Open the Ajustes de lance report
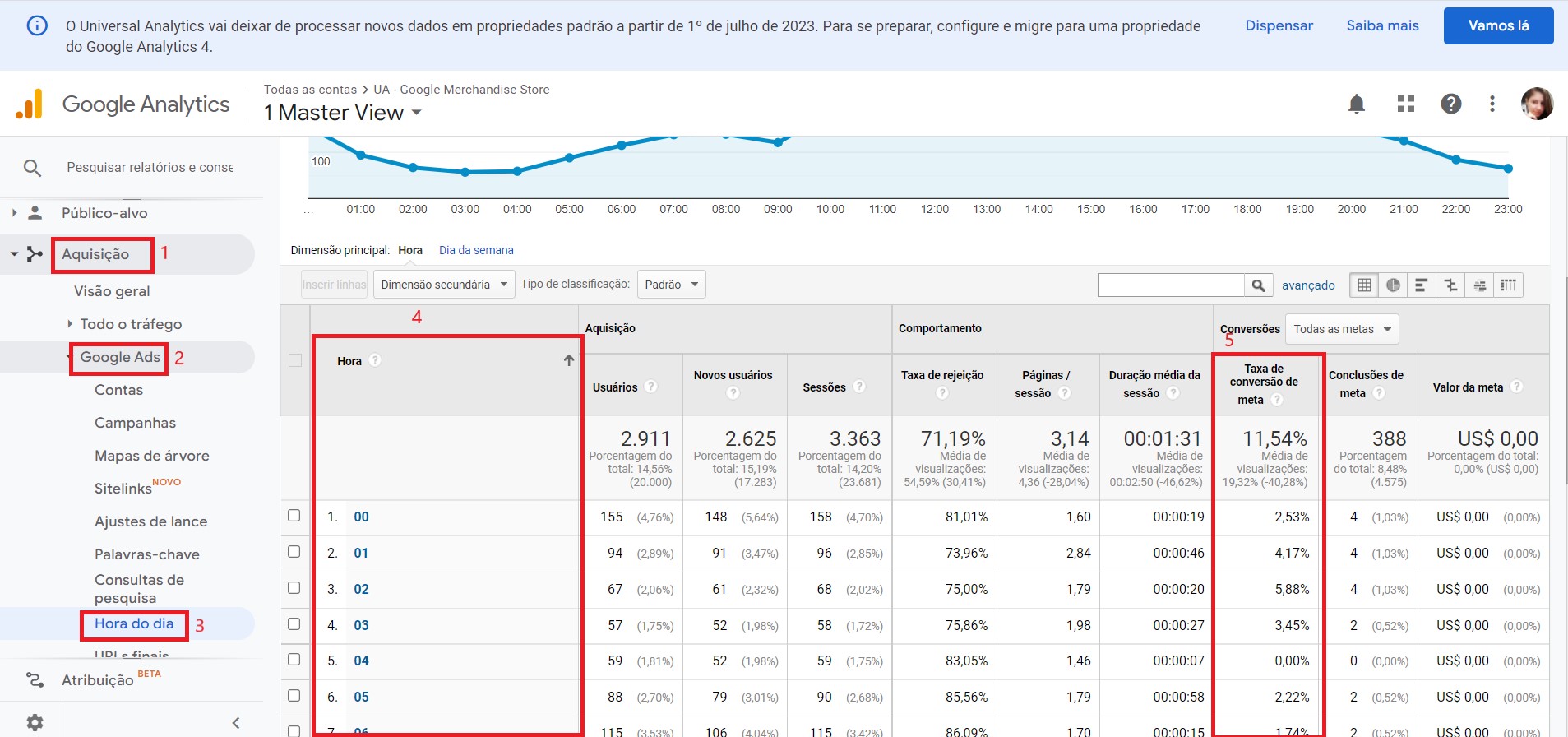The image size is (1568, 737). pos(150,521)
